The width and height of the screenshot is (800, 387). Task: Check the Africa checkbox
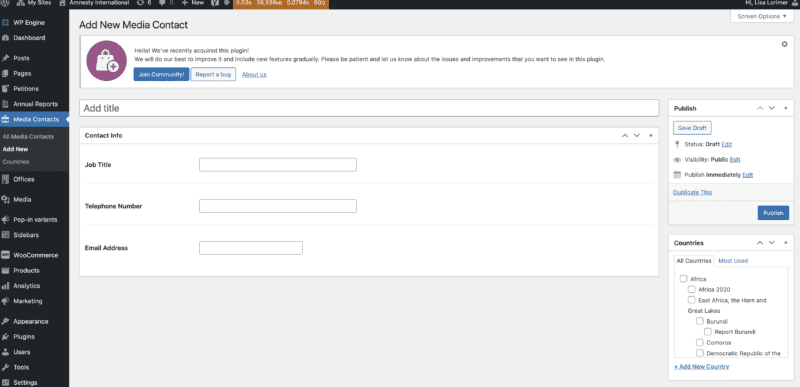pos(683,279)
